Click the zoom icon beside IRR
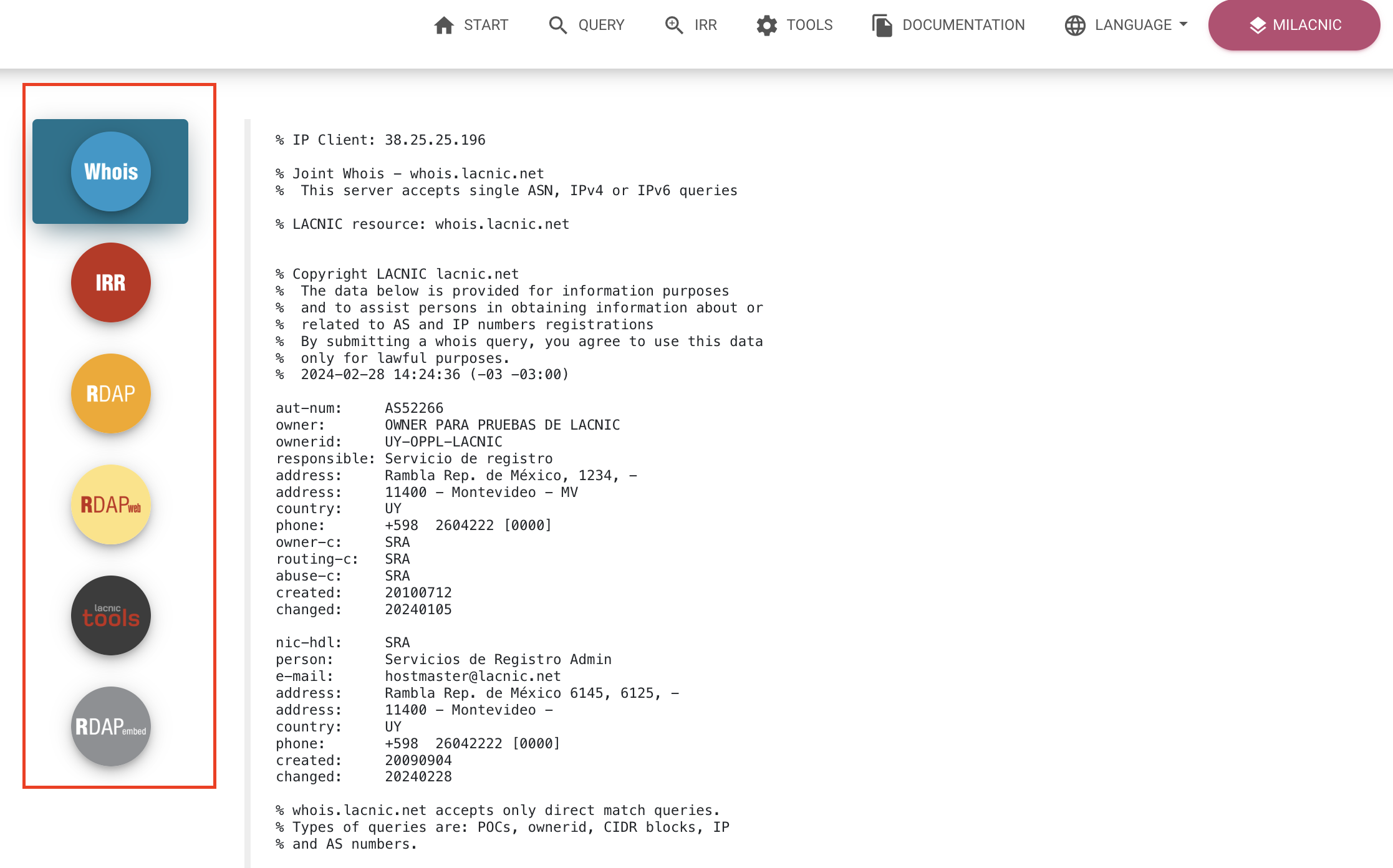 pyautogui.click(x=673, y=25)
